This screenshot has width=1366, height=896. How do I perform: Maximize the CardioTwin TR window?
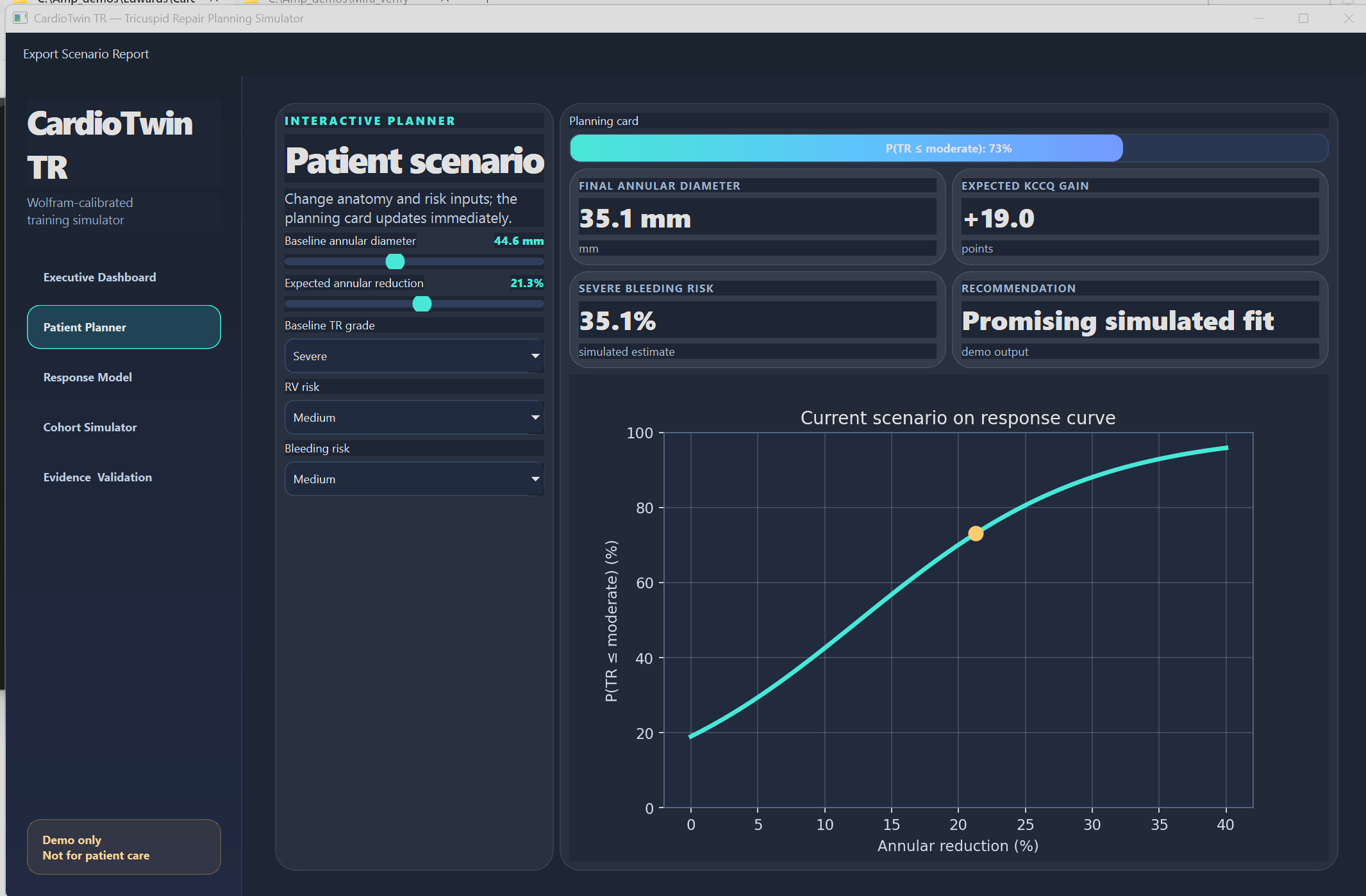[1303, 18]
